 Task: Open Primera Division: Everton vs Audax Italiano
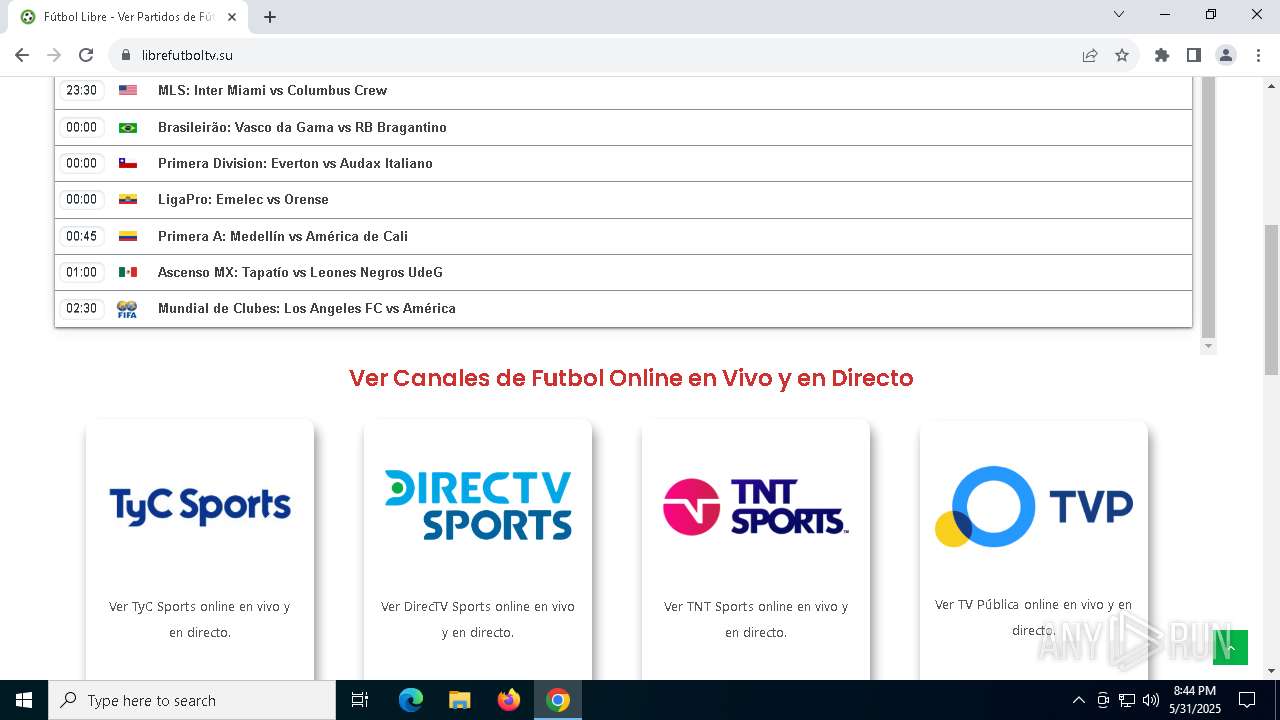(295, 163)
